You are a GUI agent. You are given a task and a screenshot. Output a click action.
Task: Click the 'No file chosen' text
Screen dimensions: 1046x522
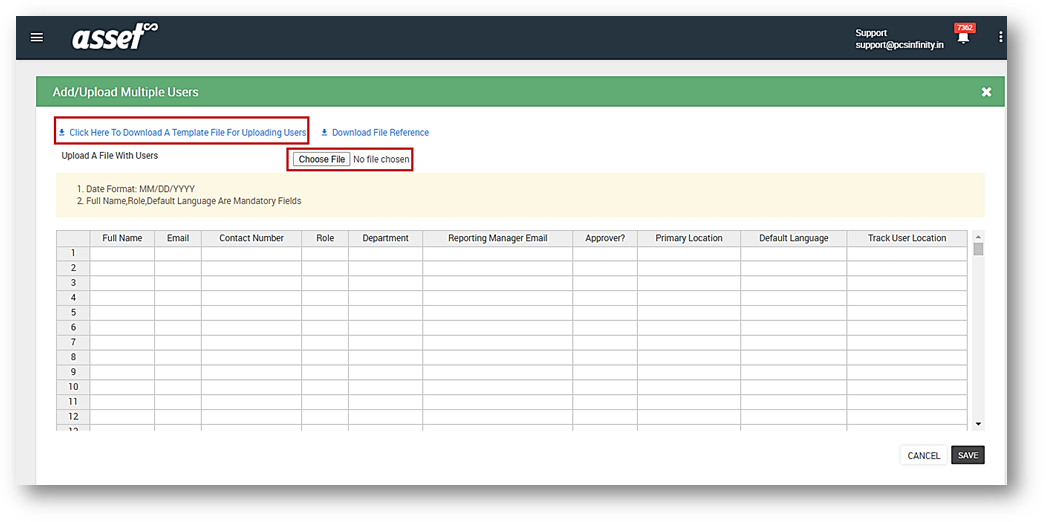(381, 159)
